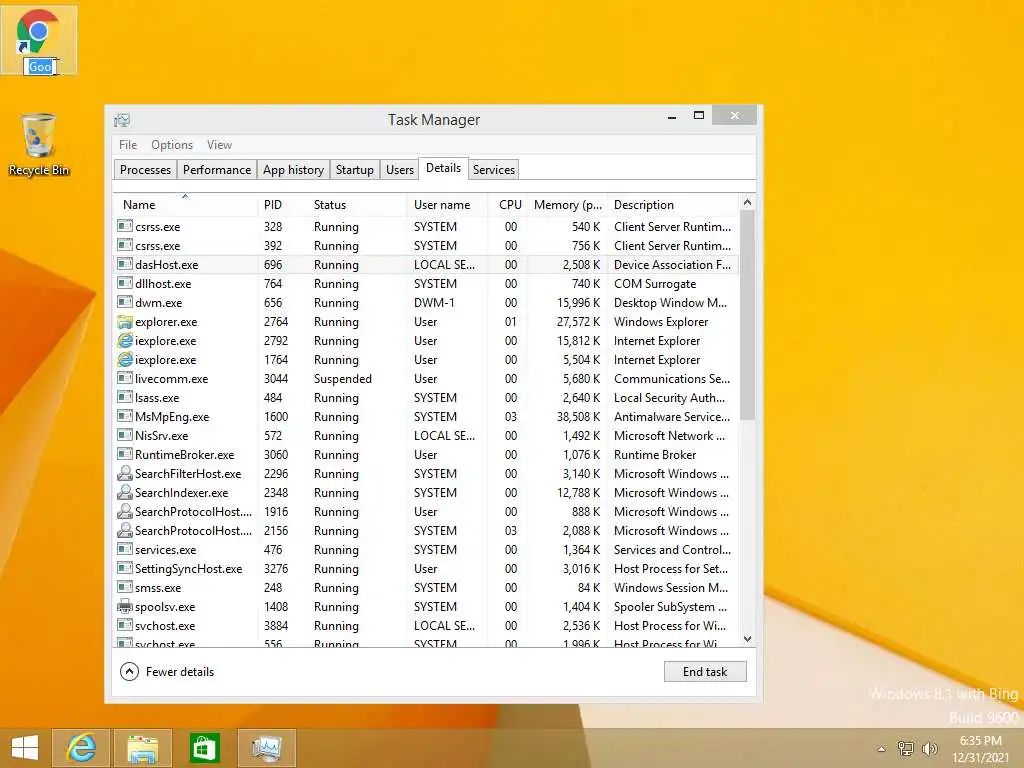Image resolution: width=1024 pixels, height=768 pixels.
Task: Sort by the Description column header
Action: (x=673, y=204)
